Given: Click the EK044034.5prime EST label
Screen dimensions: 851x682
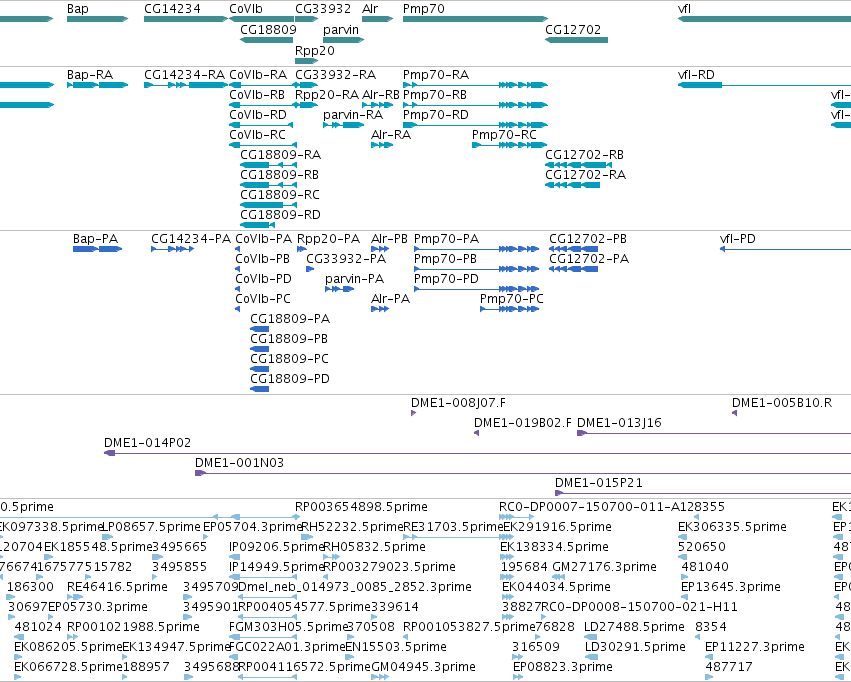Looking at the screenshot, I should point(556,587).
